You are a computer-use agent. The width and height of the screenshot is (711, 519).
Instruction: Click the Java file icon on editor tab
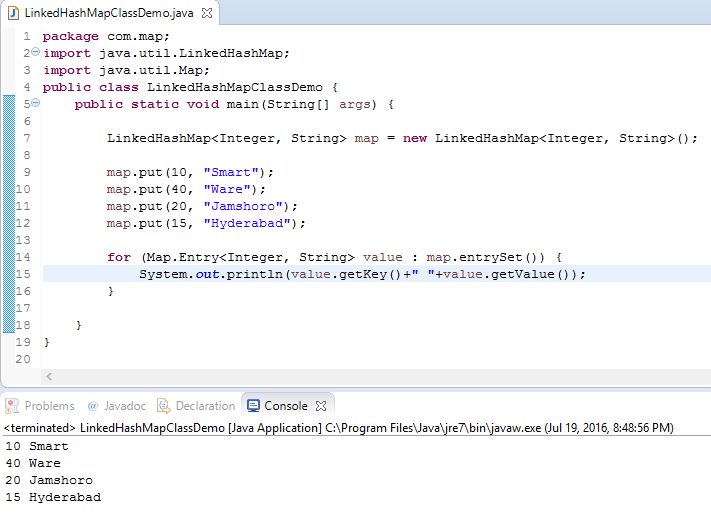14,13
